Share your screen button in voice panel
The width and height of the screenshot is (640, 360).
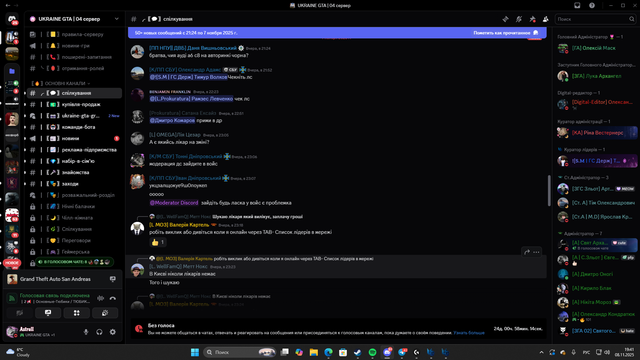point(48,313)
